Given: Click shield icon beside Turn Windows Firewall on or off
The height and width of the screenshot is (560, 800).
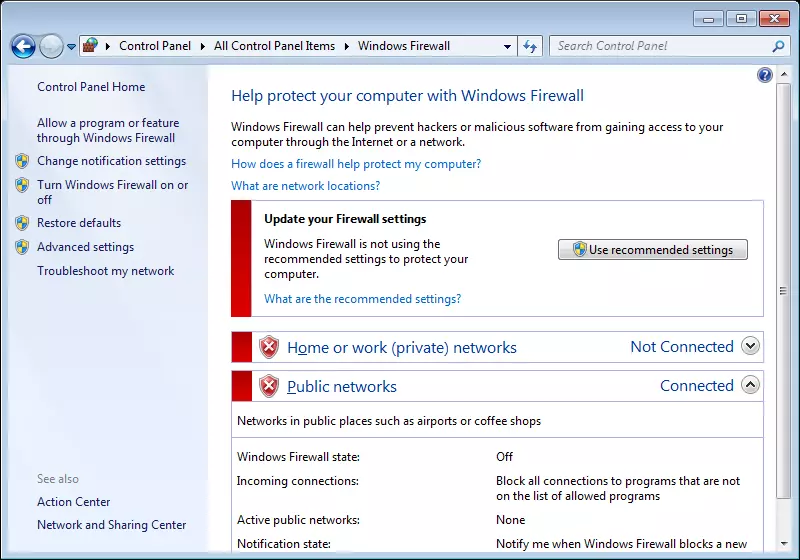Looking at the screenshot, I should pos(22,185).
